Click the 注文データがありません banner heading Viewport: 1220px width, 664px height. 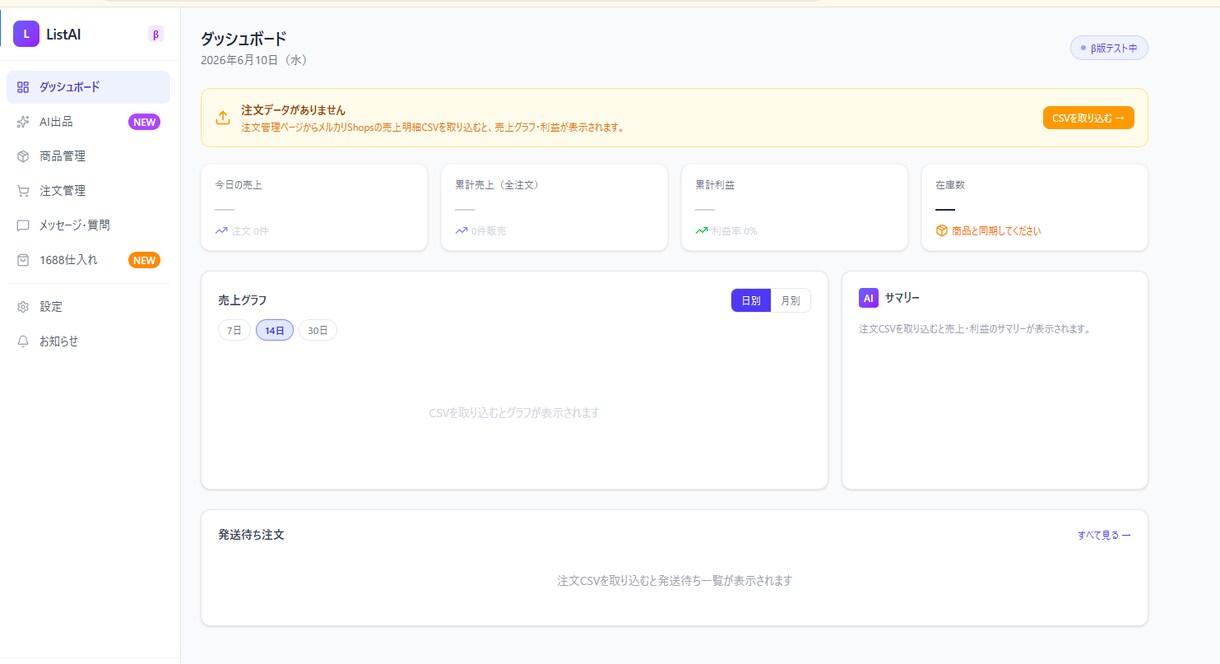(x=294, y=110)
